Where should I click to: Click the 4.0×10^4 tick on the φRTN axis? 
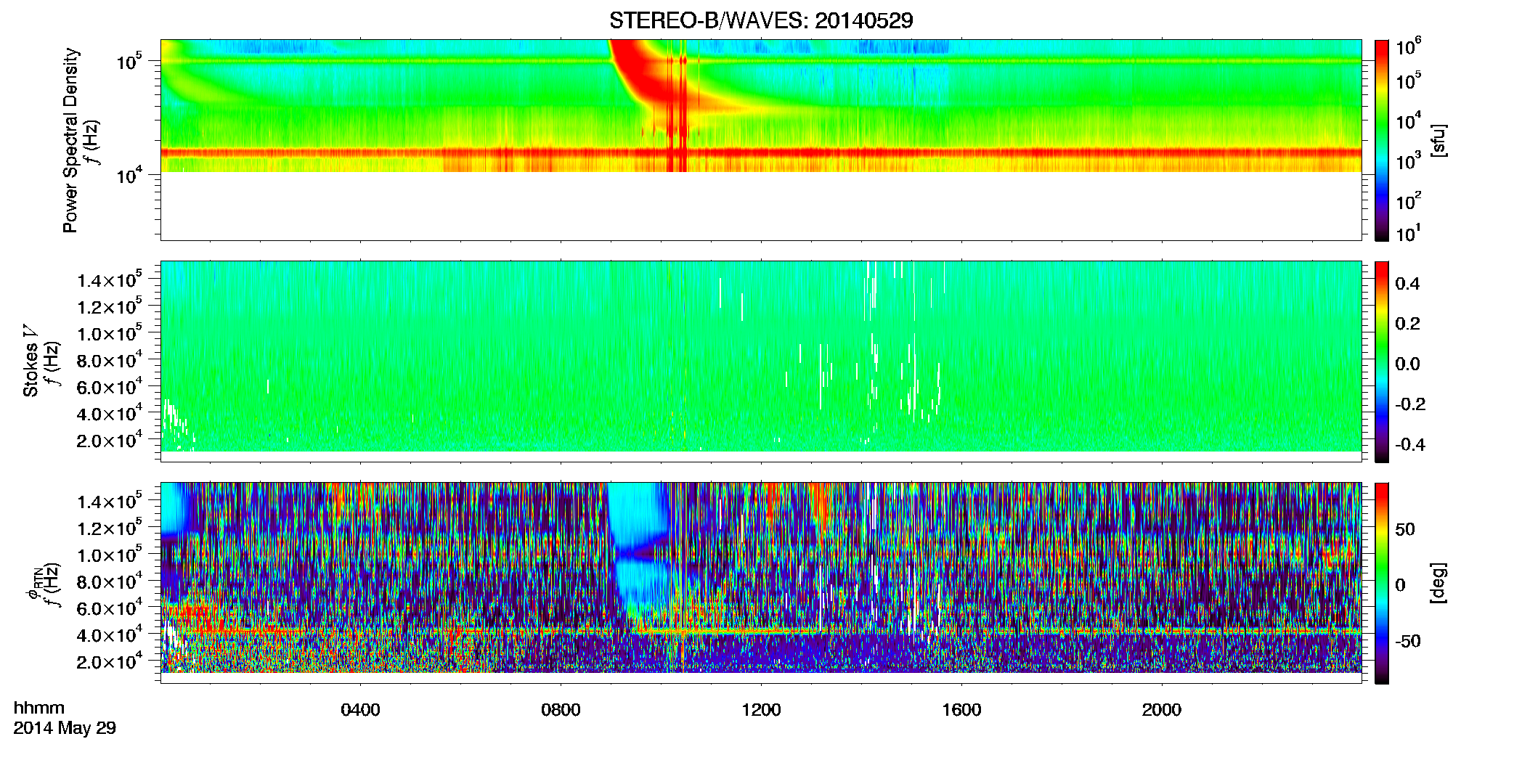(109, 634)
